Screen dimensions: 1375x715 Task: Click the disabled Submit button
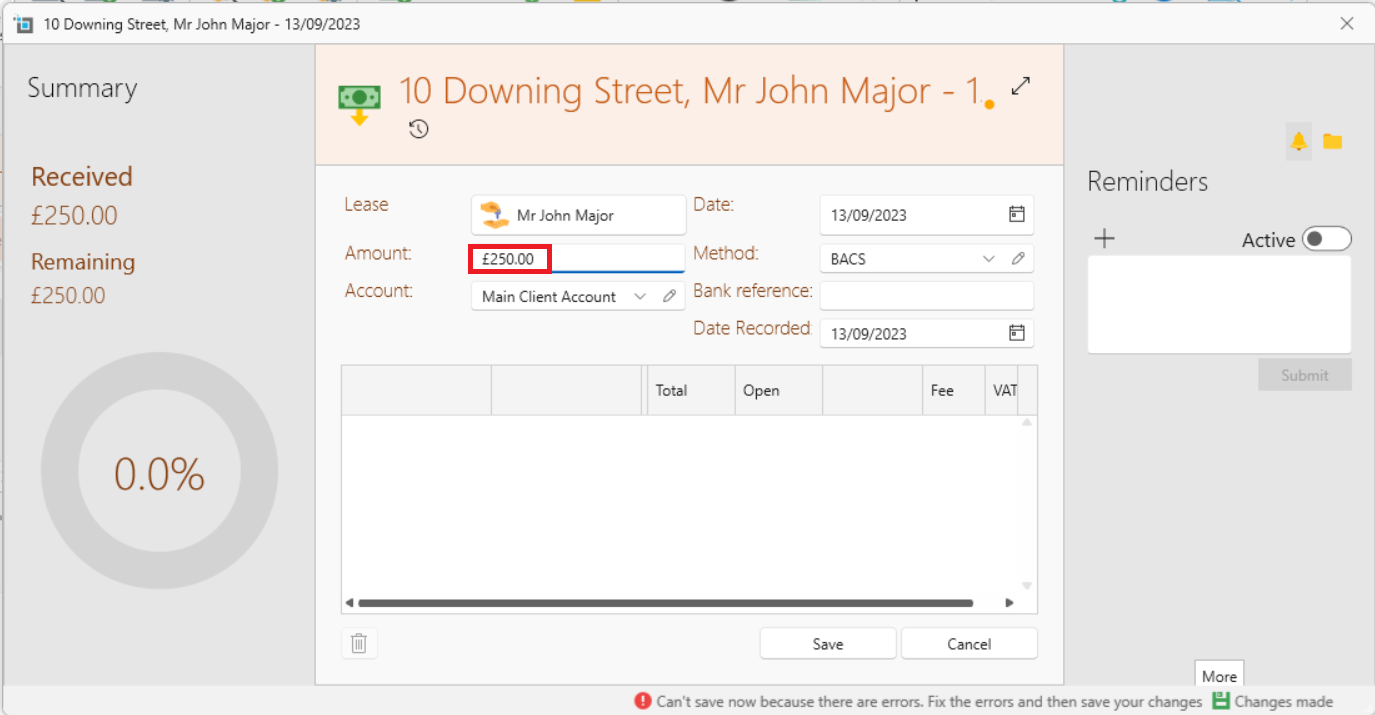(1305, 375)
